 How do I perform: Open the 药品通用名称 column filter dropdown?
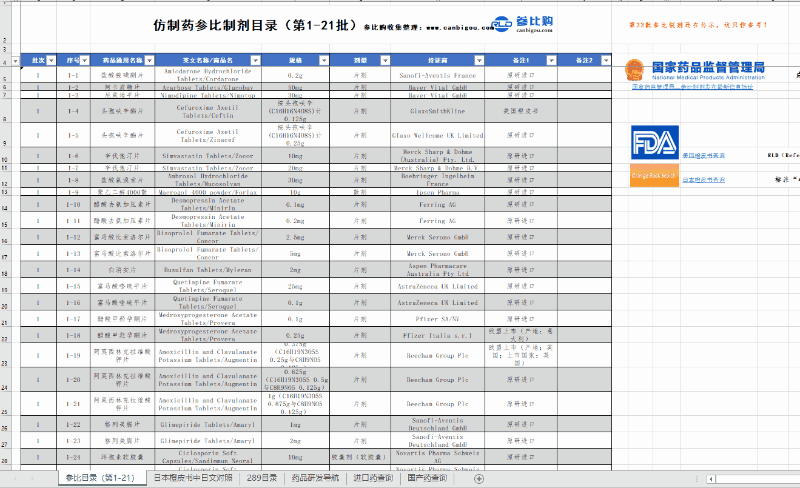149,60
